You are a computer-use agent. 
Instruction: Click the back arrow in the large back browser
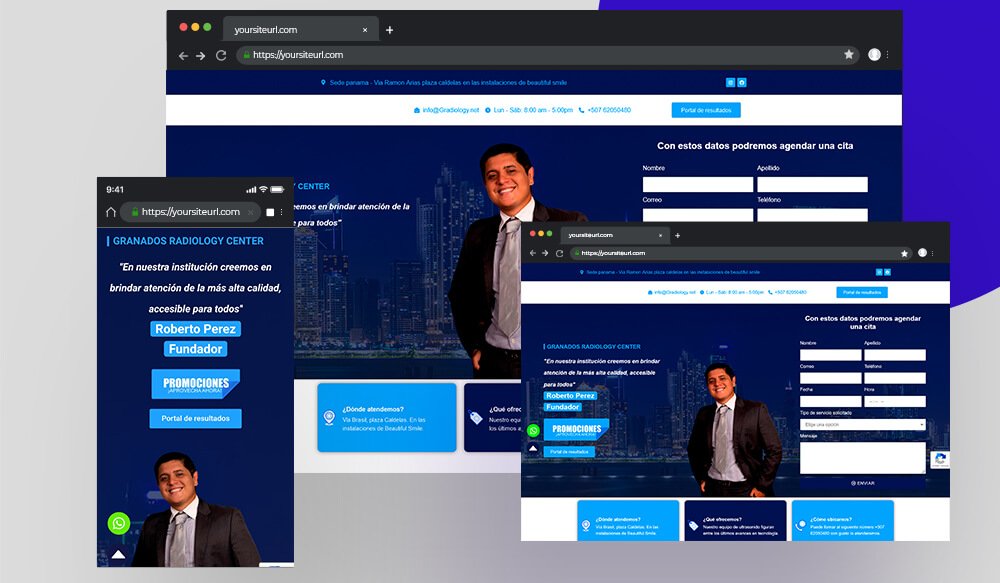183,56
